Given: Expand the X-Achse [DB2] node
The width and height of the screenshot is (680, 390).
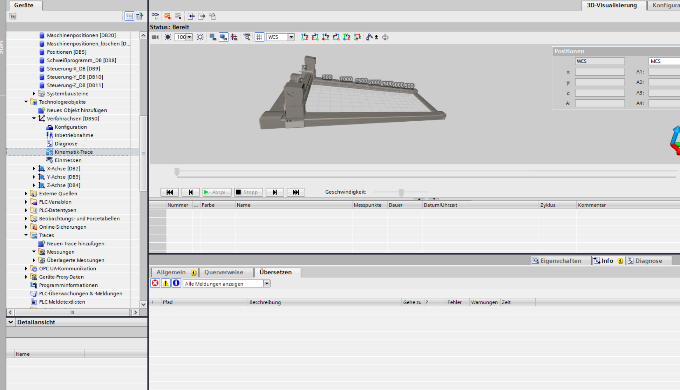Looking at the screenshot, I should pyautogui.click(x=34, y=168).
